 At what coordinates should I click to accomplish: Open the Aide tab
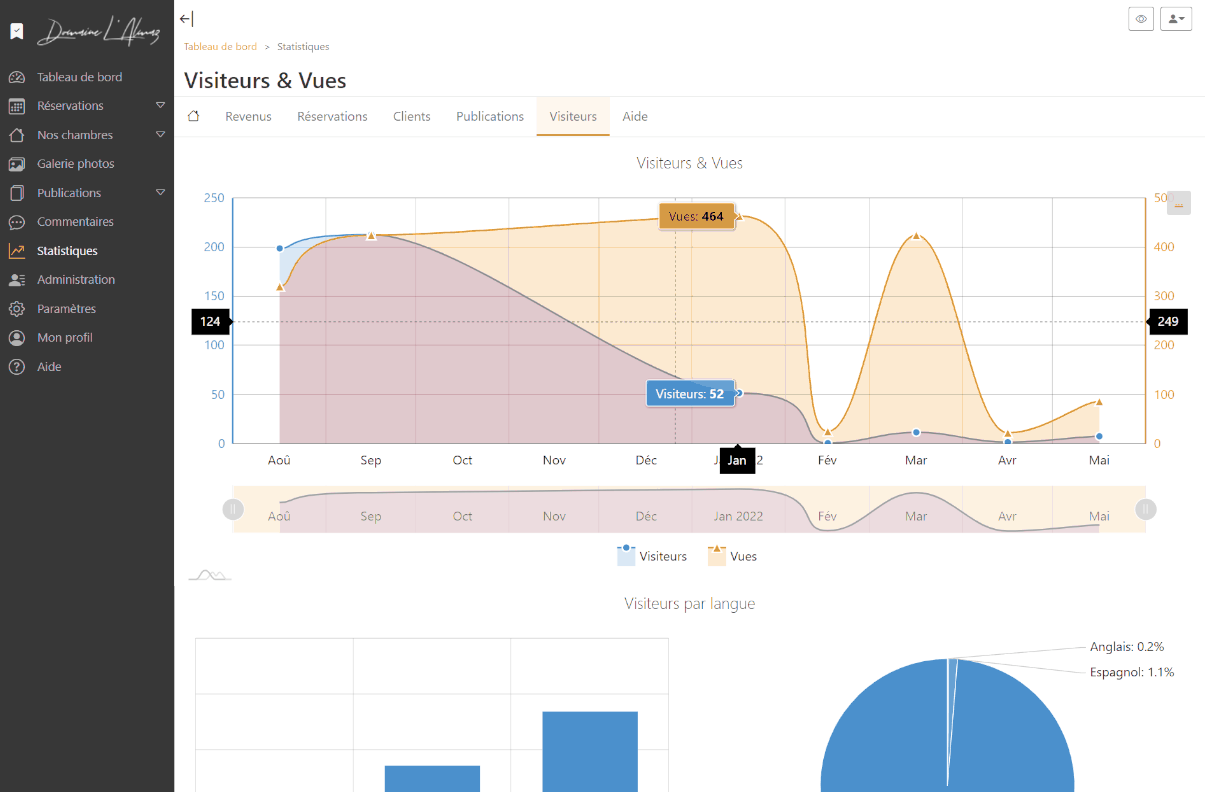coord(635,116)
